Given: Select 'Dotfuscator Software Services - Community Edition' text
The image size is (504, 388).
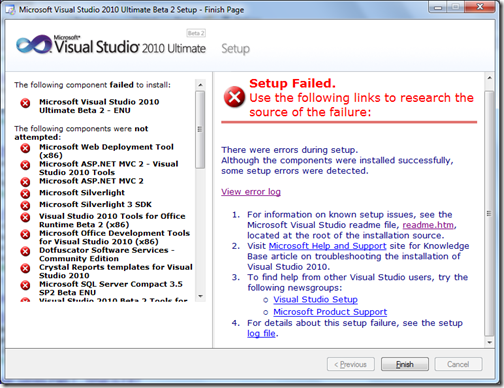Looking at the screenshot, I should pyautogui.click(x=107, y=254).
